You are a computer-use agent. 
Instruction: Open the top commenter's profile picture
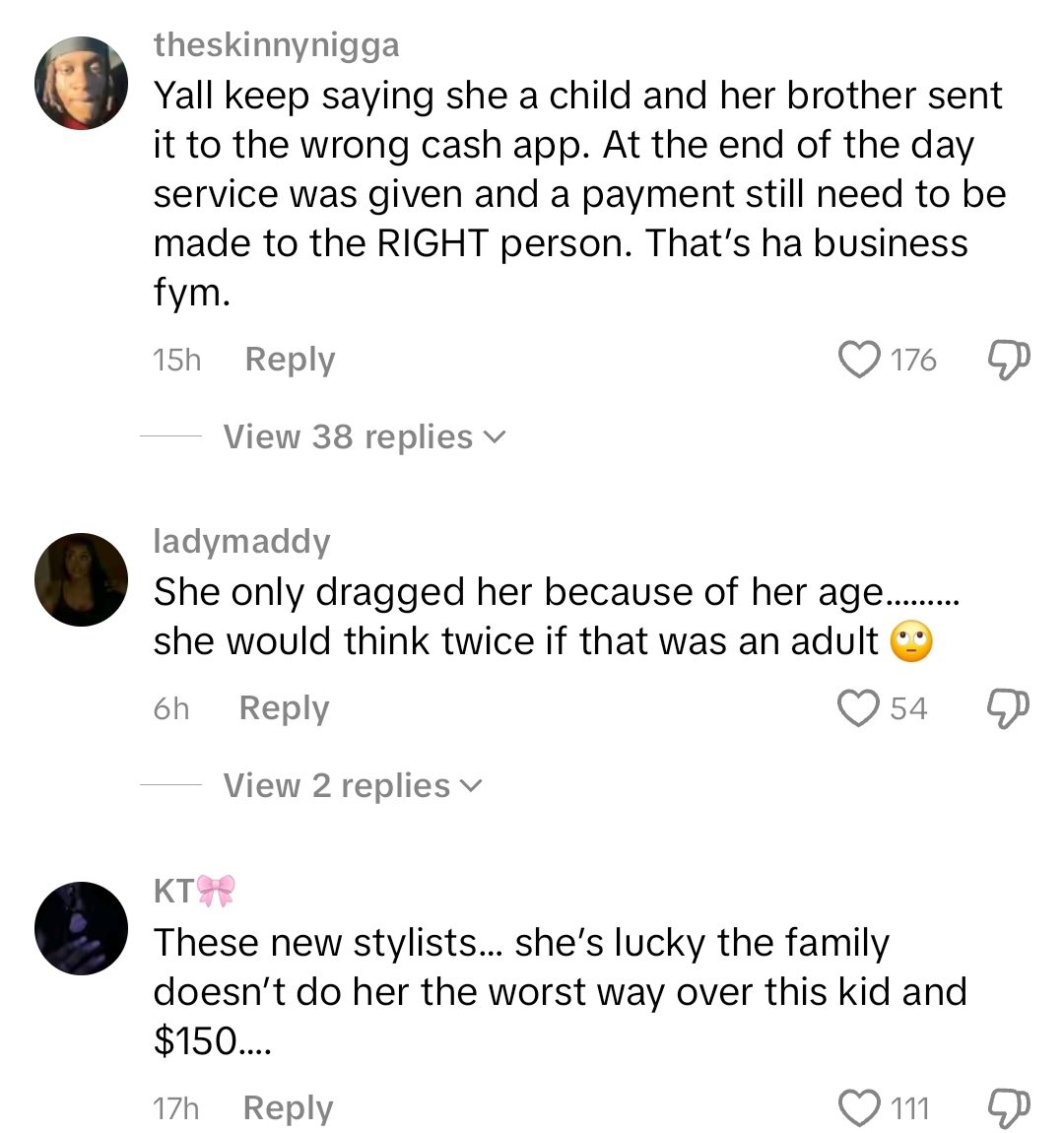82,84
